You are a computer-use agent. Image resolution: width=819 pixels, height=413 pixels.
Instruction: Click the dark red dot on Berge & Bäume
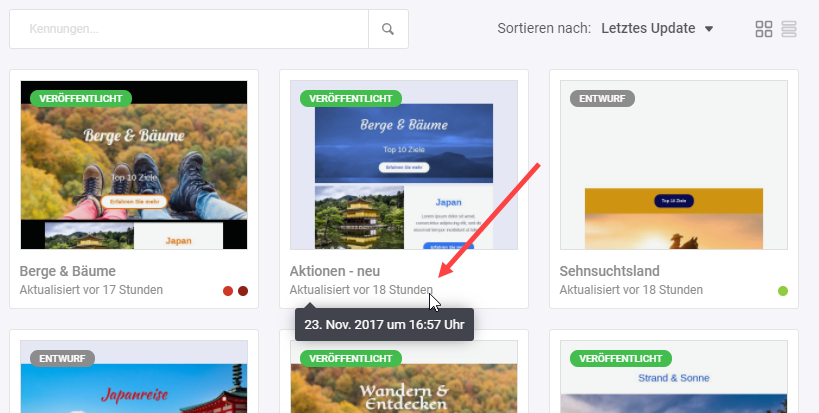pyautogui.click(x=243, y=291)
